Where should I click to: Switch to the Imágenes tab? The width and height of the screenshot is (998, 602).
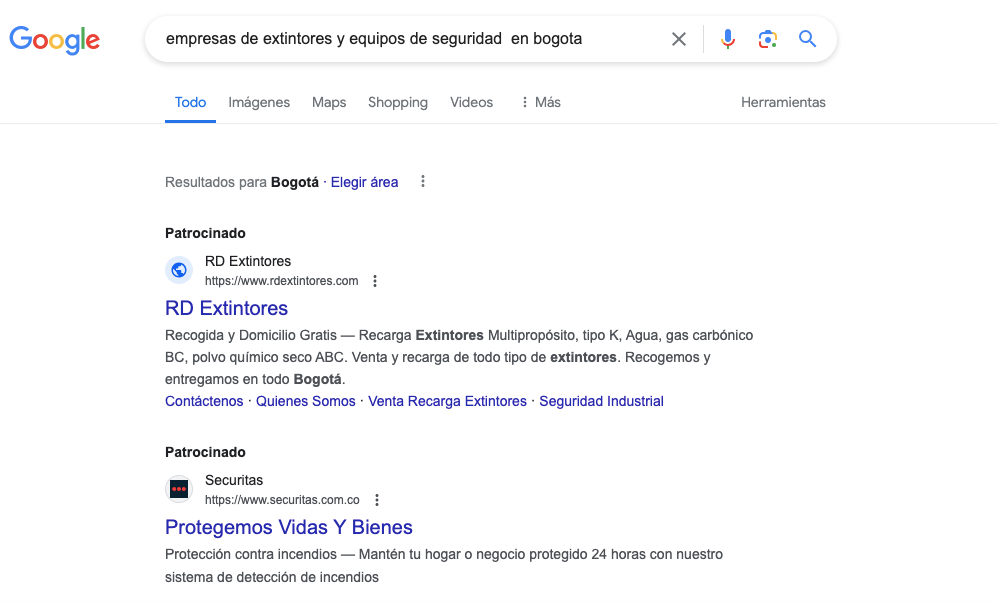tap(259, 102)
